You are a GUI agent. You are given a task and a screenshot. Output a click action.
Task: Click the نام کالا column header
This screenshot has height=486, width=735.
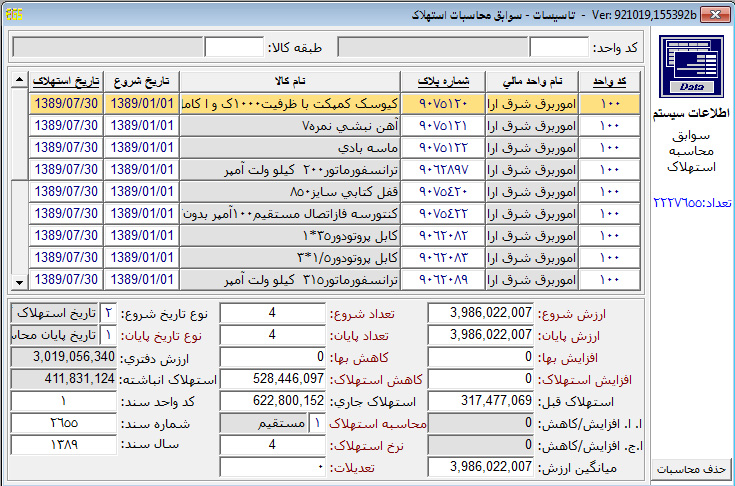pos(290,82)
